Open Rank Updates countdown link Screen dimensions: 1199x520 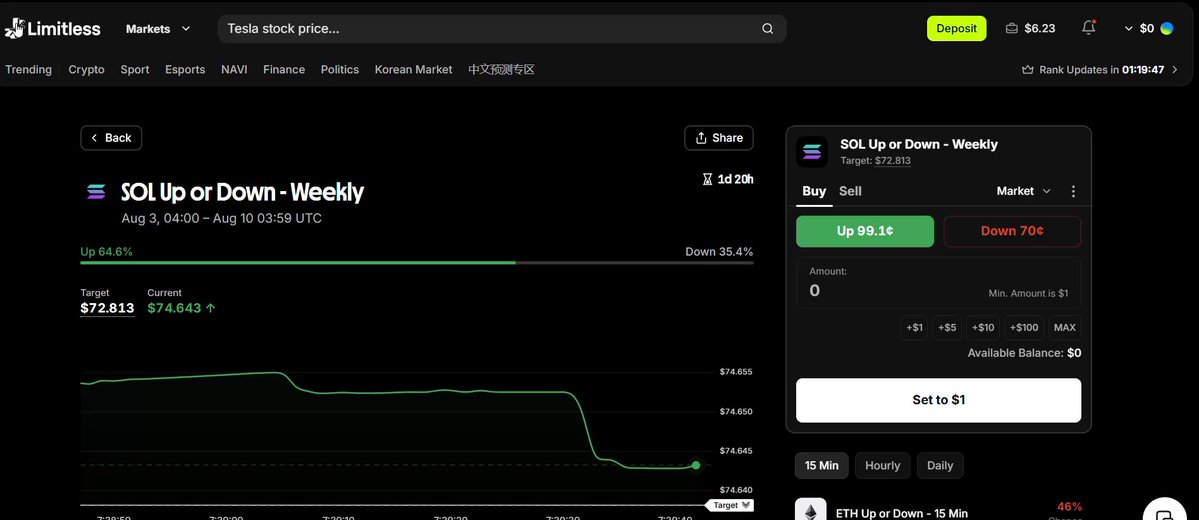coord(1101,70)
